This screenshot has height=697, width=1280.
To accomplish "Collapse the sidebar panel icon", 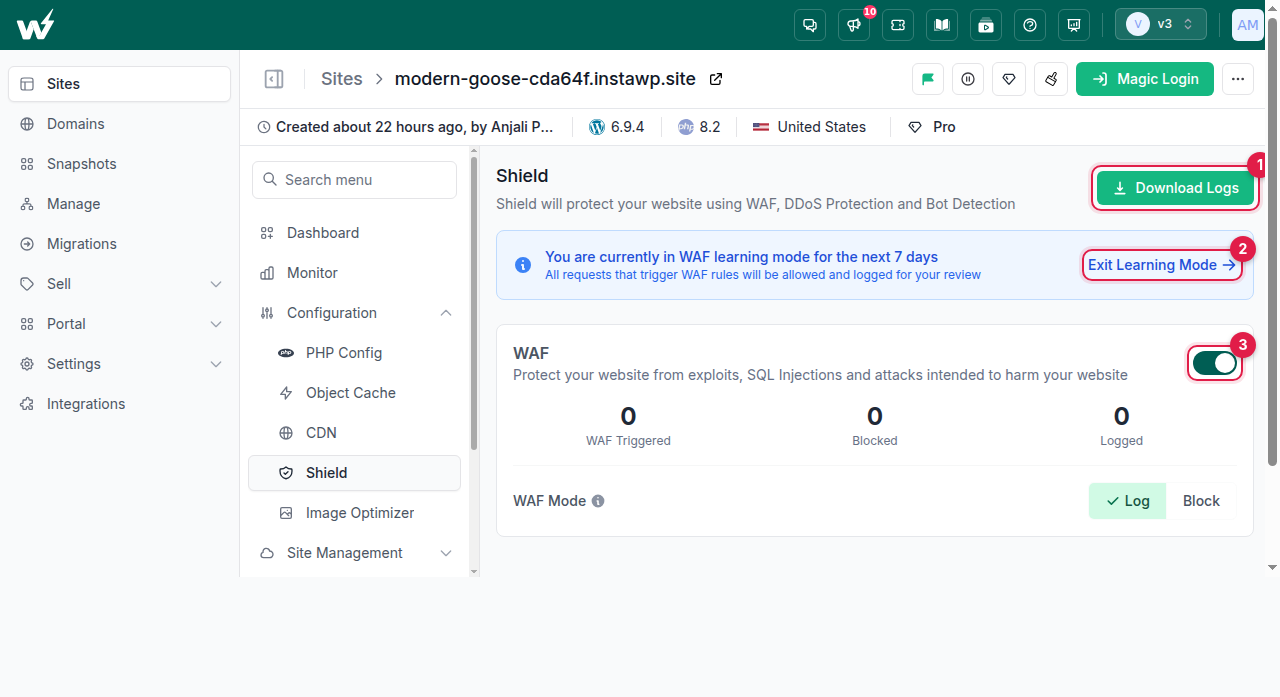I will pos(273,79).
